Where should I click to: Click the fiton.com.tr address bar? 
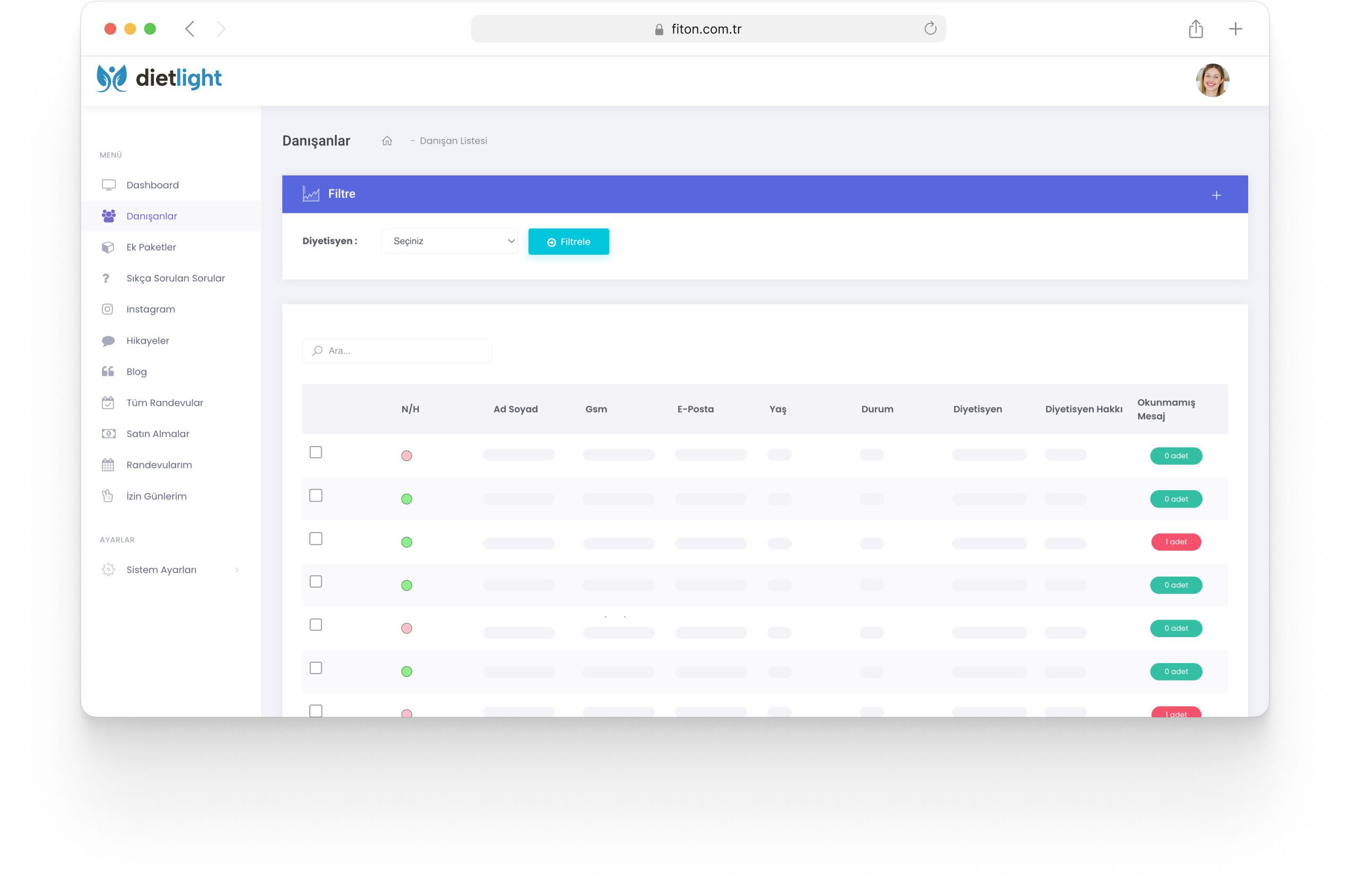point(707,29)
